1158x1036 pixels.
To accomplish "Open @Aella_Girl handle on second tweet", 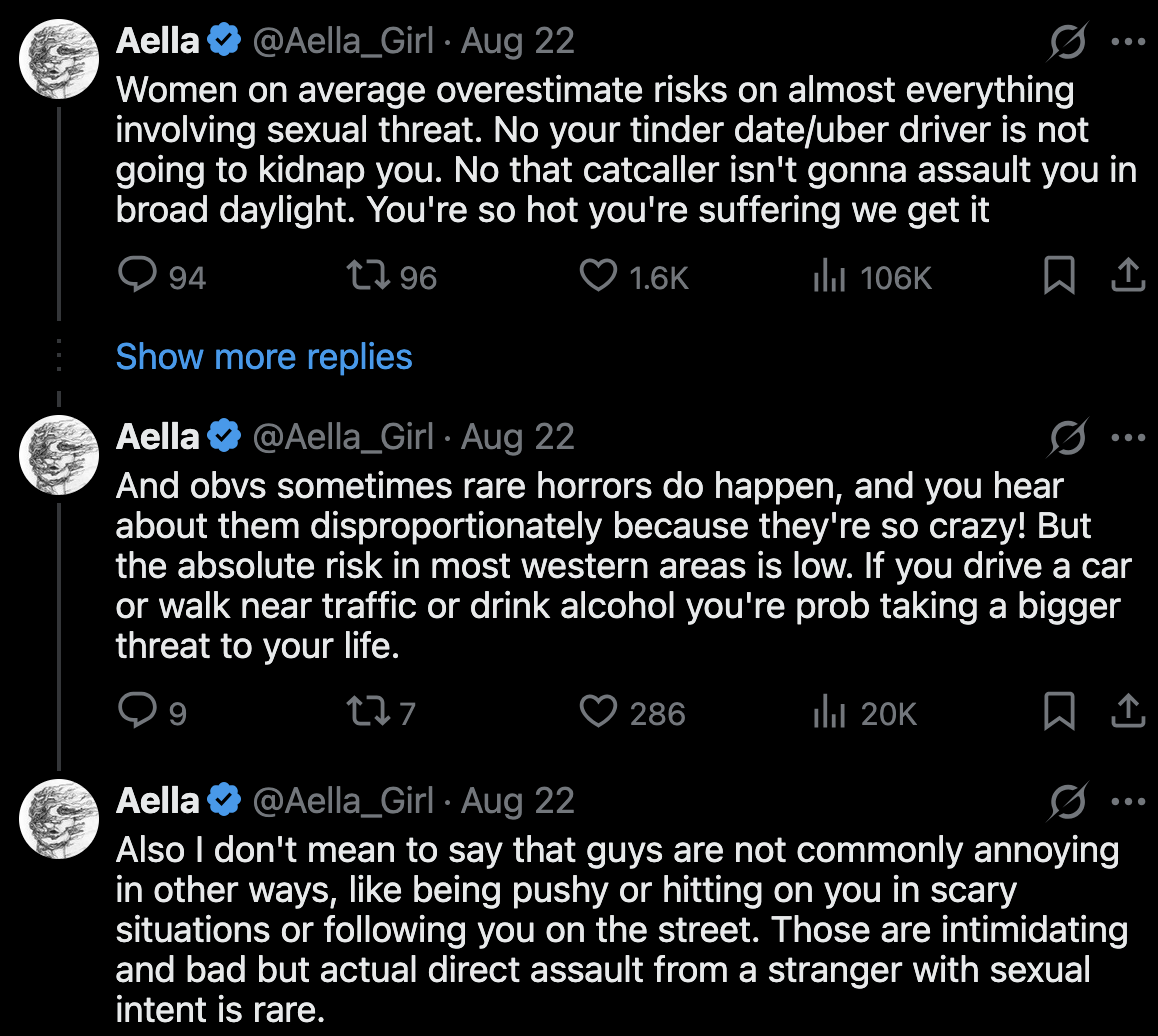I will 343,436.
